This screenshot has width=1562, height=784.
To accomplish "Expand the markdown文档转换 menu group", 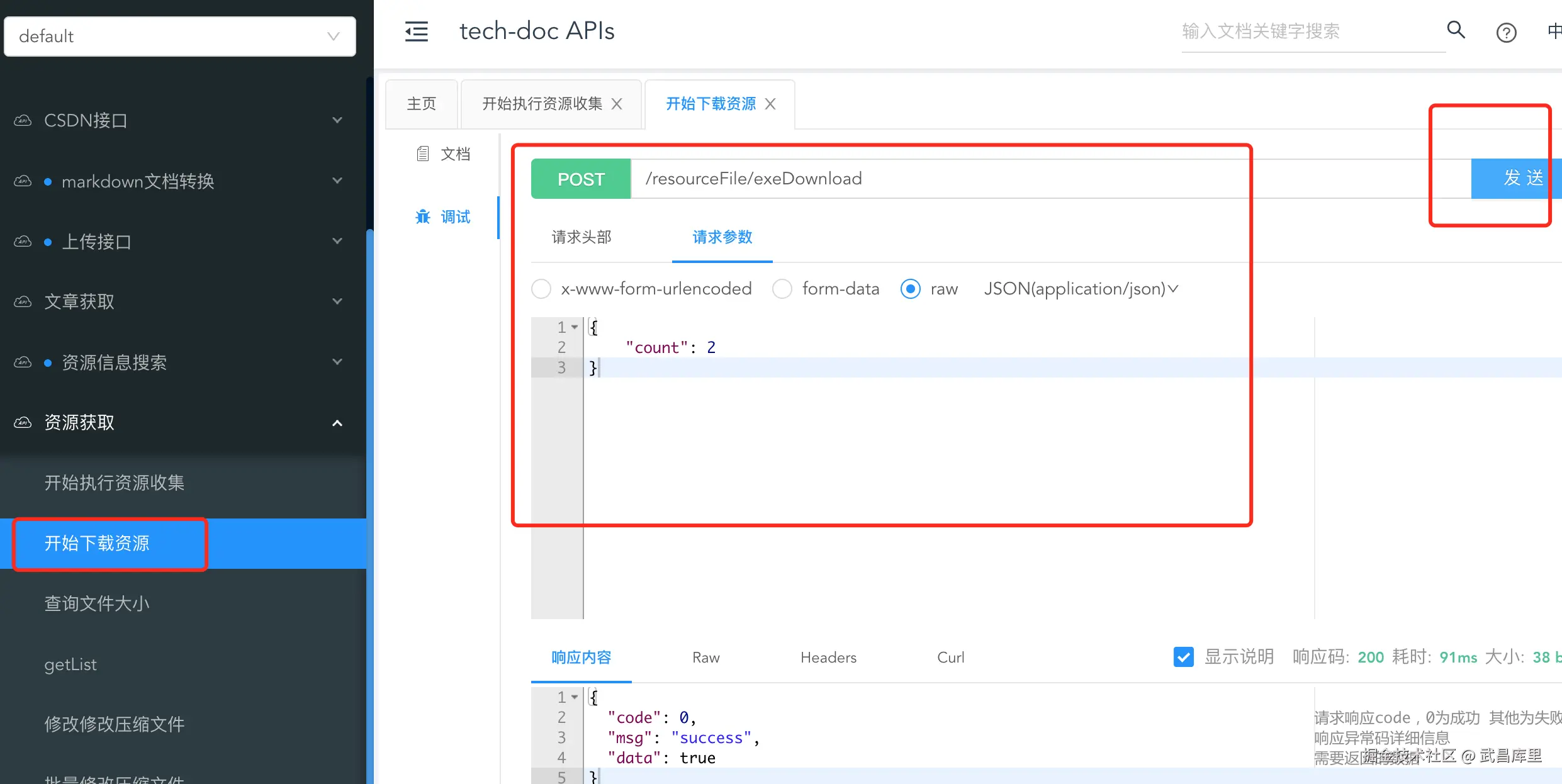I will (337, 181).
